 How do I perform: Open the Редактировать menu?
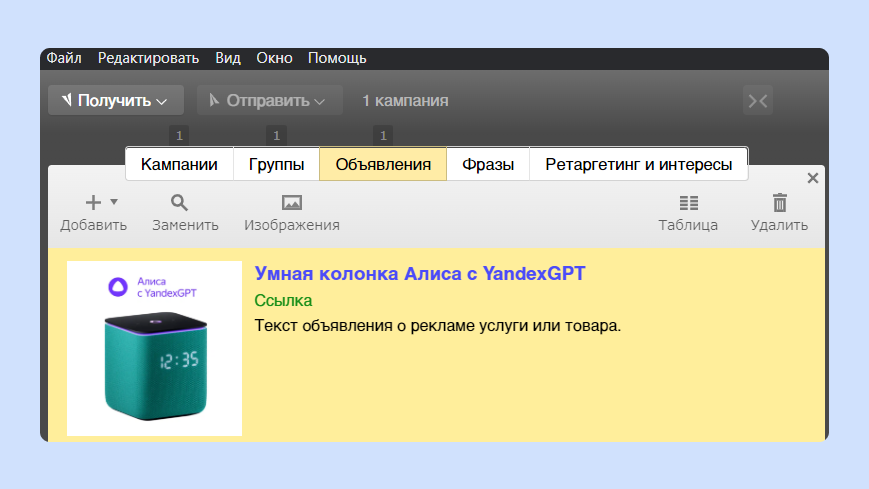[x=148, y=58]
